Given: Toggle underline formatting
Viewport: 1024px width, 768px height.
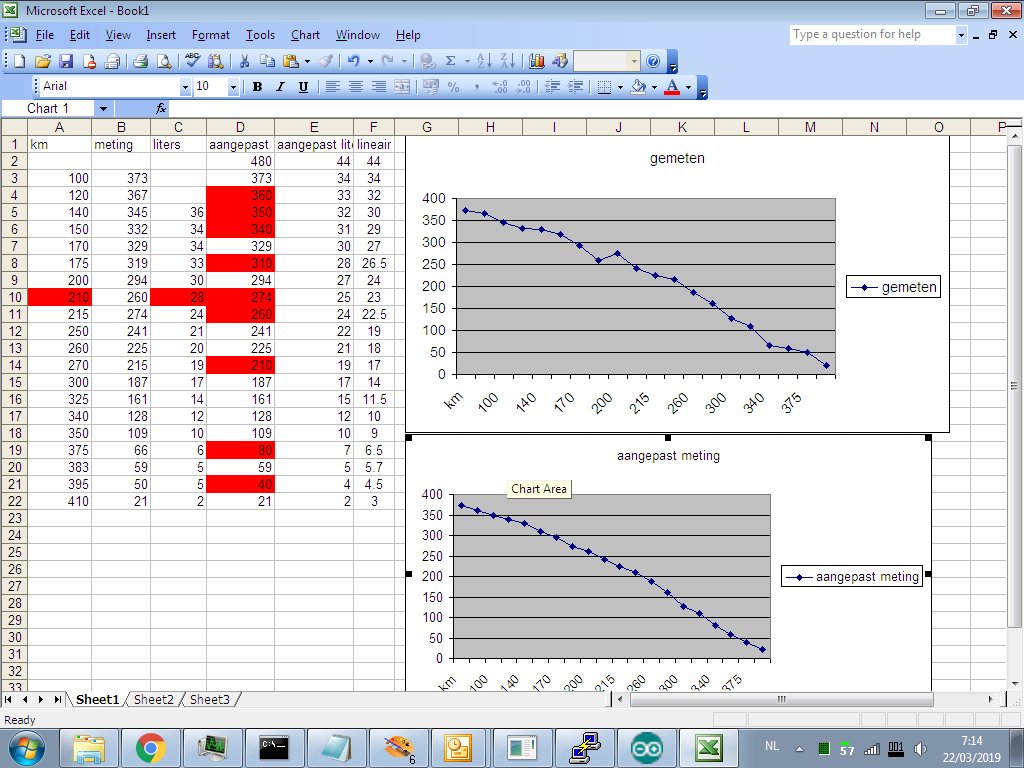Looking at the screenshot, I should click(303, 87).
